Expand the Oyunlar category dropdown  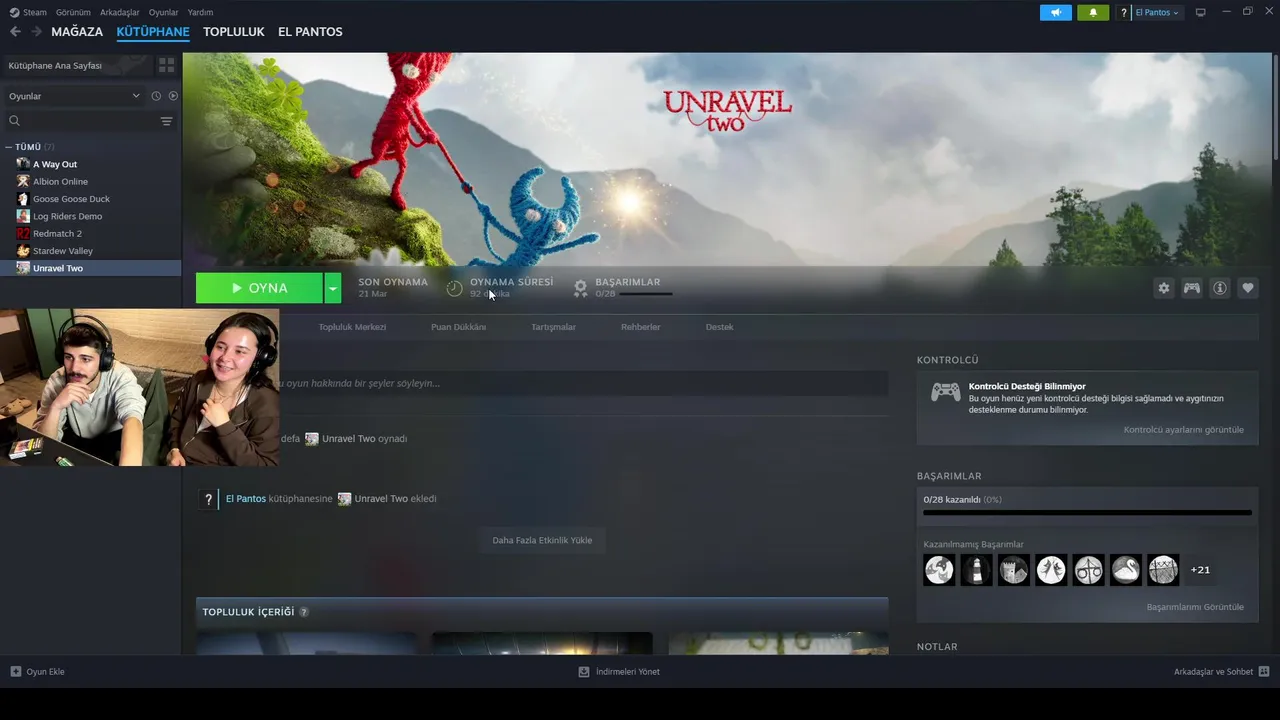point(74,96)
